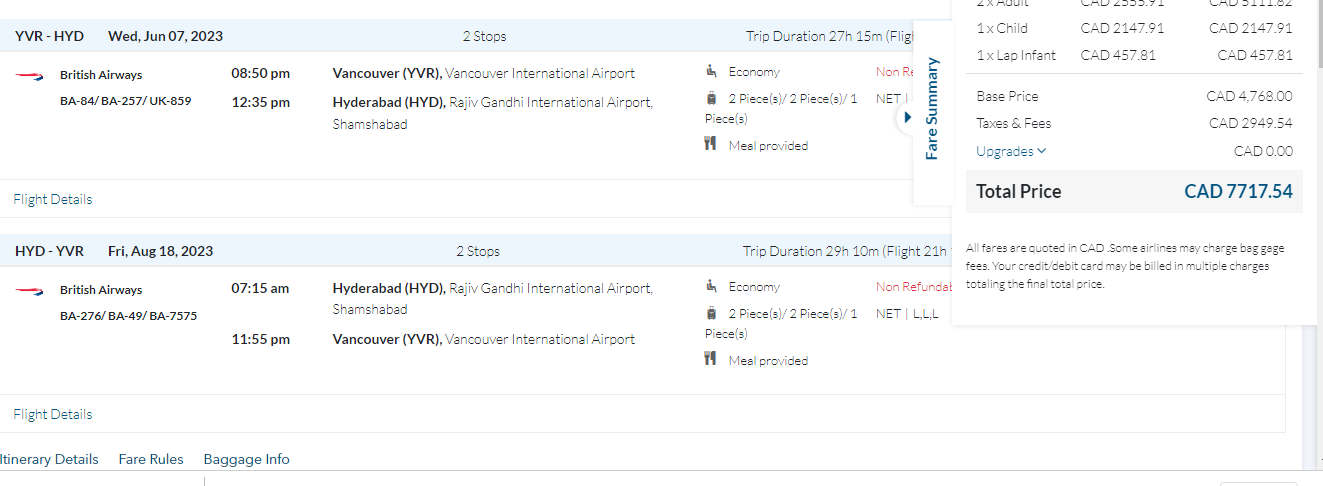The width and height of the screenshot is (1323, 486).
Task: Switch to the Fare Rules tab
Action: (x=151, y=460)
